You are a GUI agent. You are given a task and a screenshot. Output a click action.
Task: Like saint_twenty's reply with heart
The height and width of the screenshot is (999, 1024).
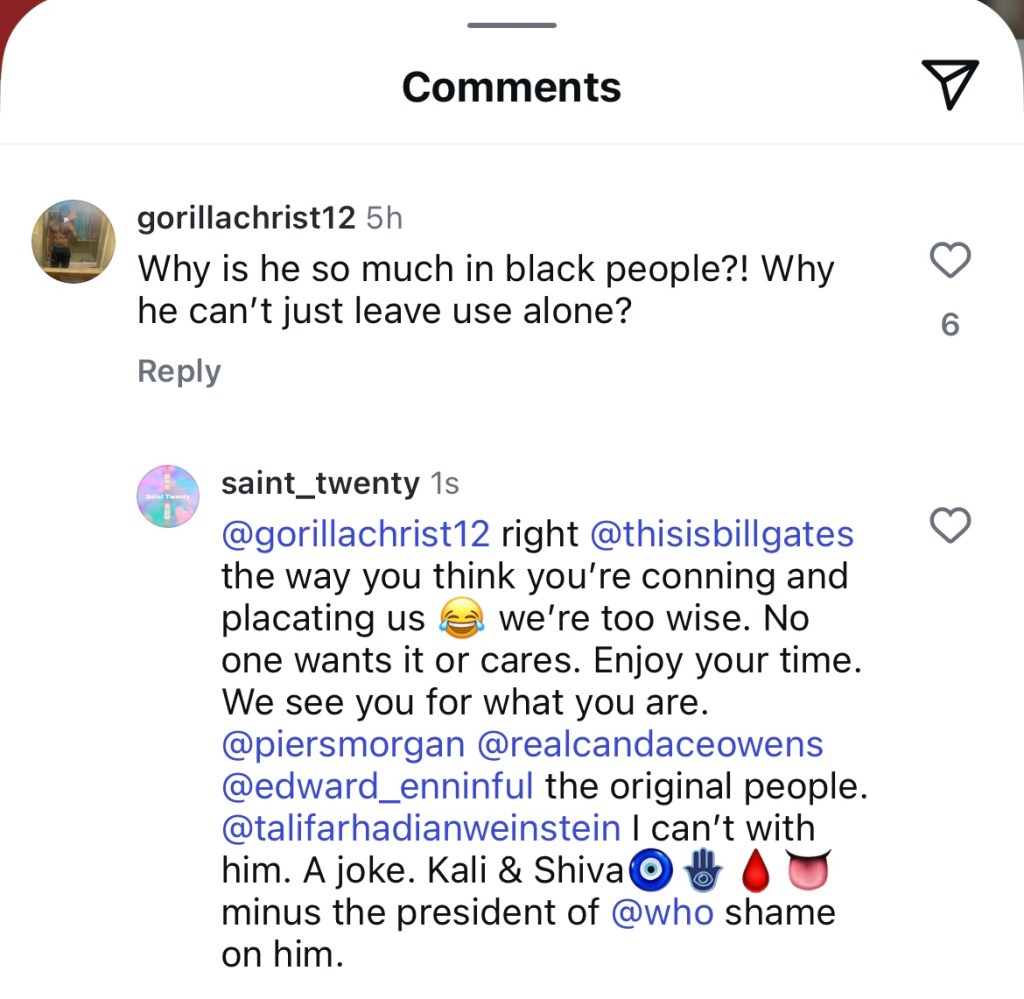[950, 525]
